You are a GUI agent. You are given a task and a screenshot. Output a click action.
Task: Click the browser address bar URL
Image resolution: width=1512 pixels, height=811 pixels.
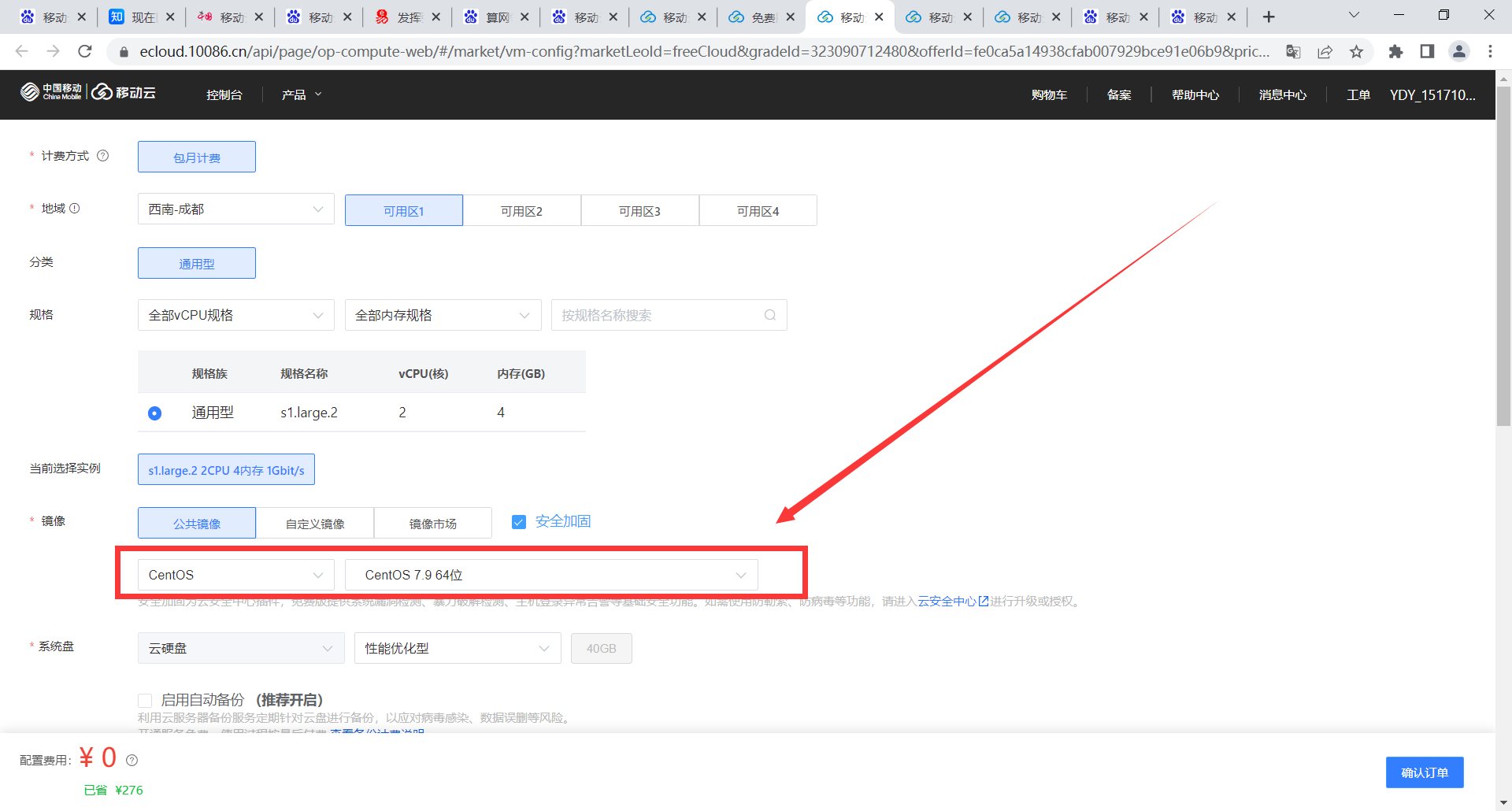pos(704,51)
